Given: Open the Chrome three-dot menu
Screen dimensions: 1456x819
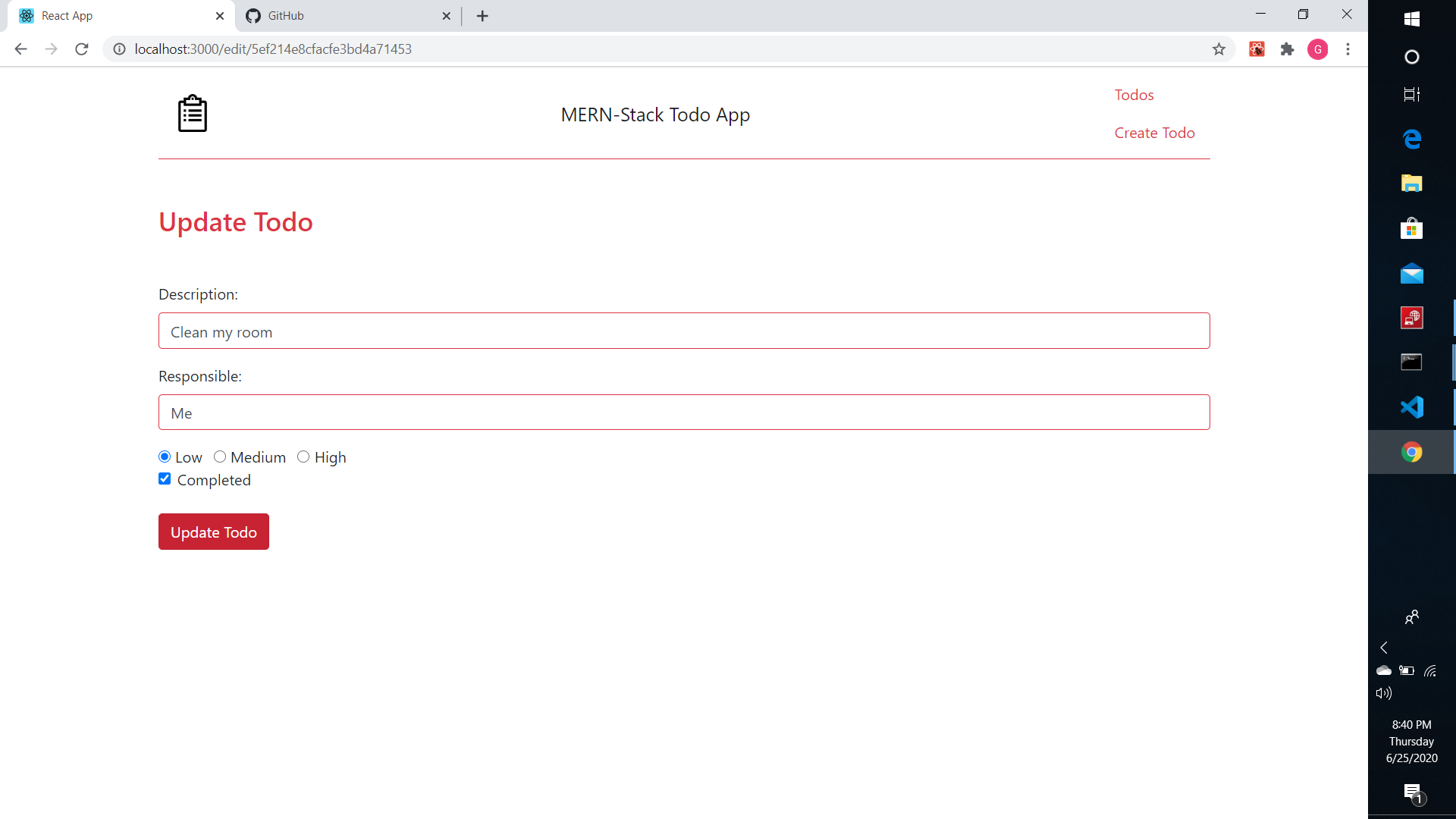Looking at the screenshot, I should coord(1348,49).
